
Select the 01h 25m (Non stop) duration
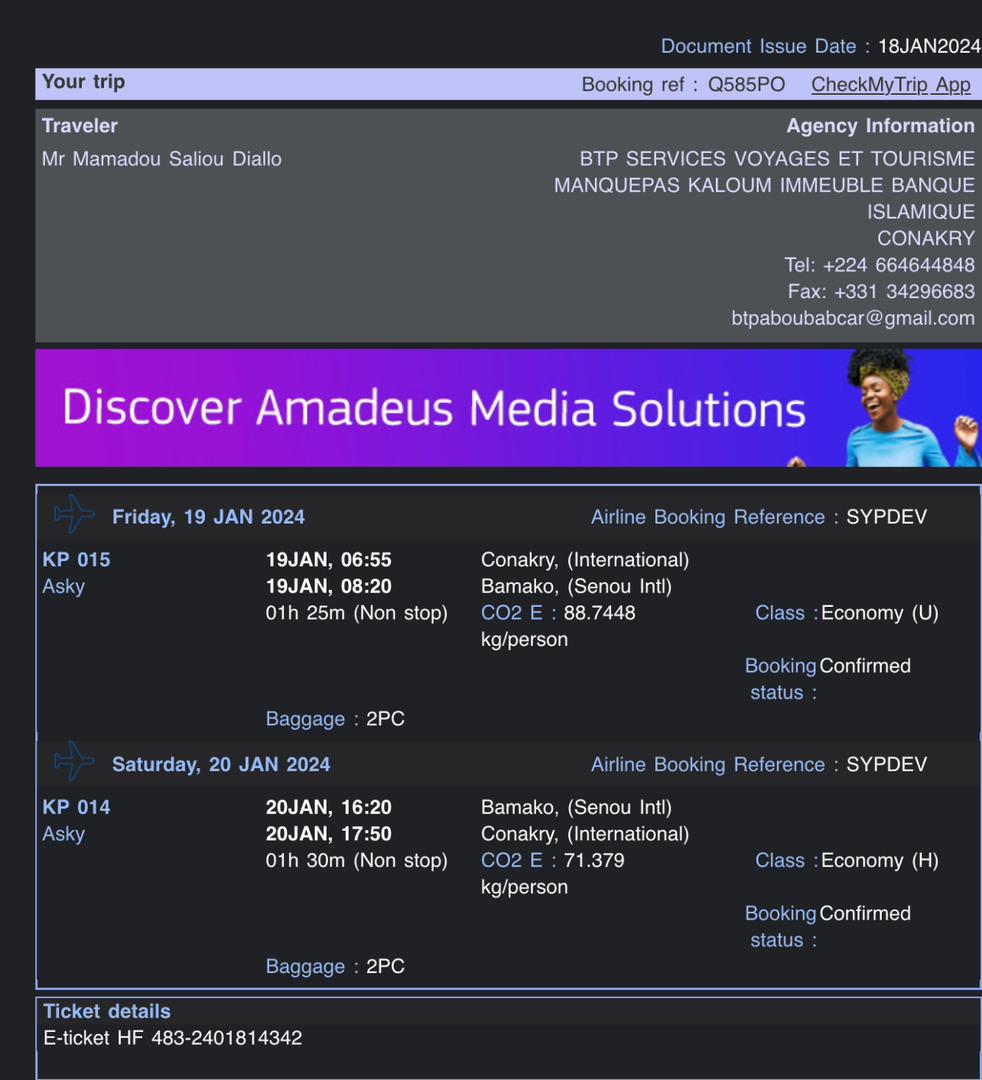coord(357,613)
